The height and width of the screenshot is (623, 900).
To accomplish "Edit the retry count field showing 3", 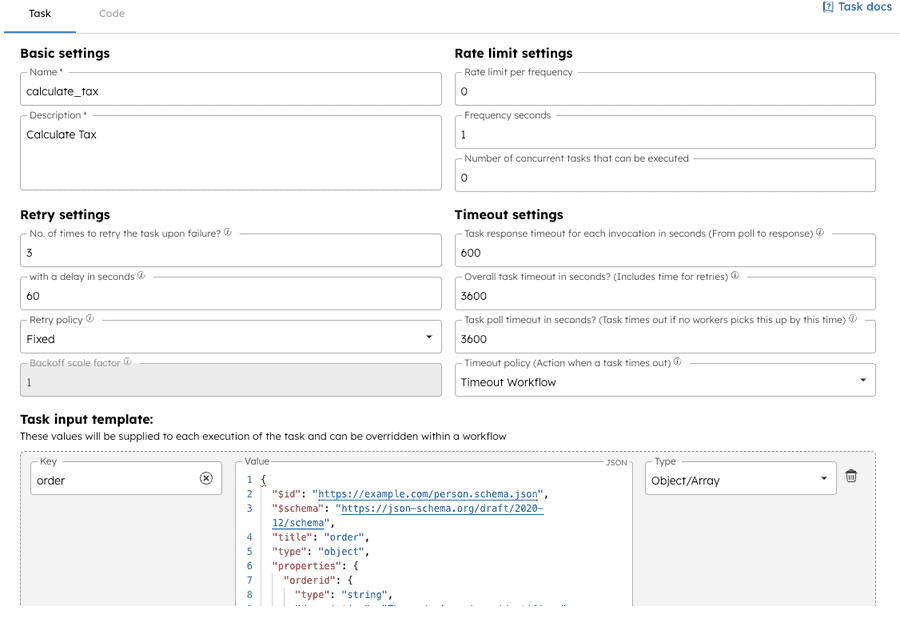I will pos(231,251).
